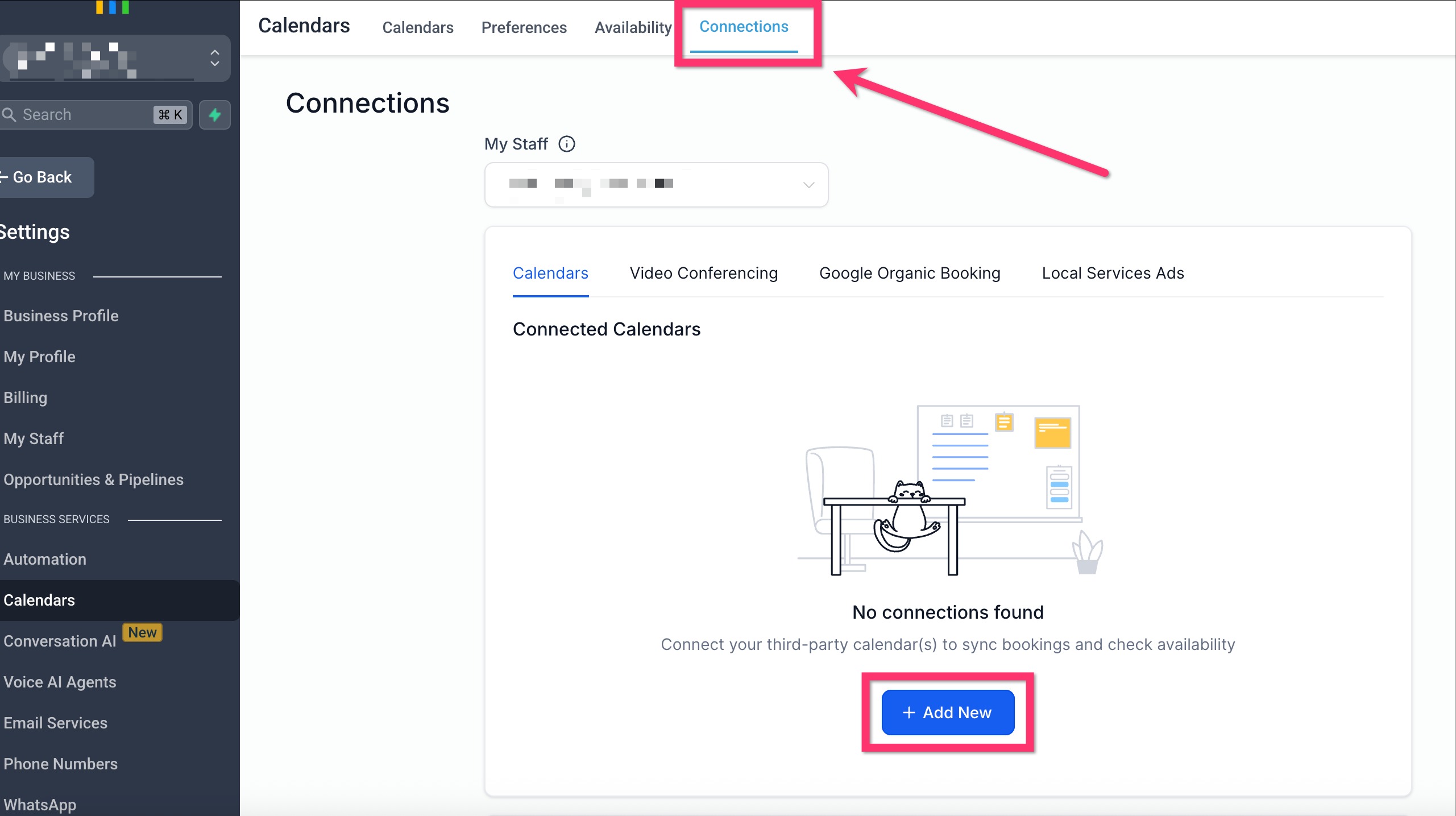Select the Local Services Ads tab
This screenshot has width=1456, height=816.
(1113, 274)
